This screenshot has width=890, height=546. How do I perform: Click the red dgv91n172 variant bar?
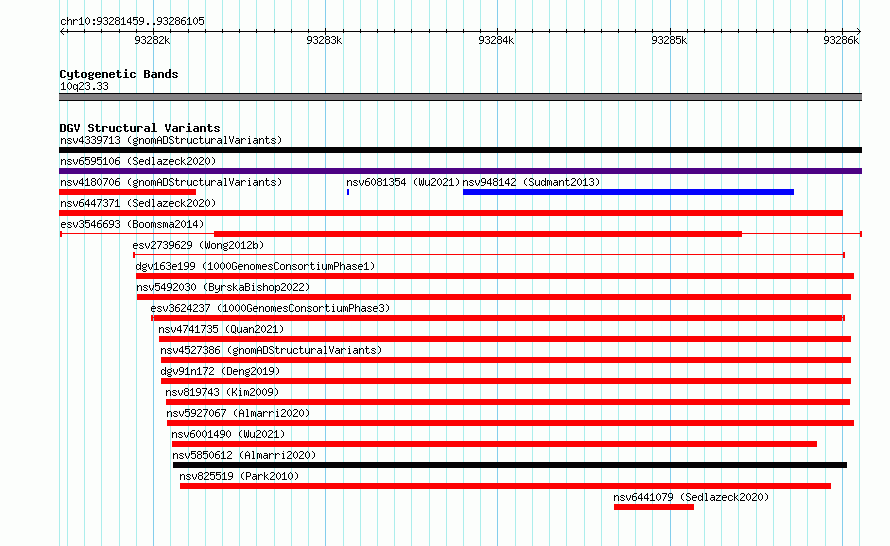pos(506,381)
